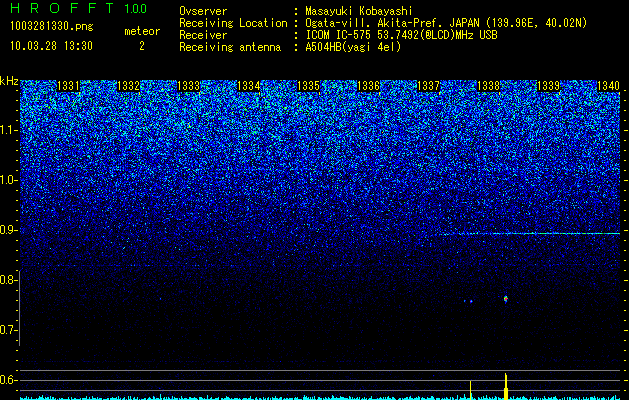
Task: Click the 0.7 frequency axis label
Action: click(x=9, y=330)
